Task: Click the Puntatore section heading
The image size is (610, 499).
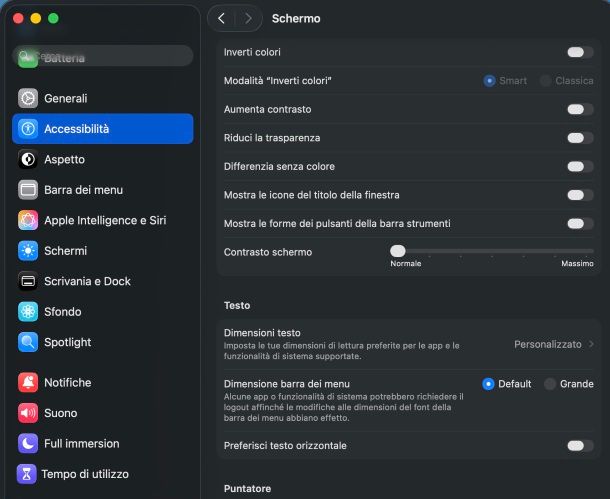Action: [x=247, y=488]
